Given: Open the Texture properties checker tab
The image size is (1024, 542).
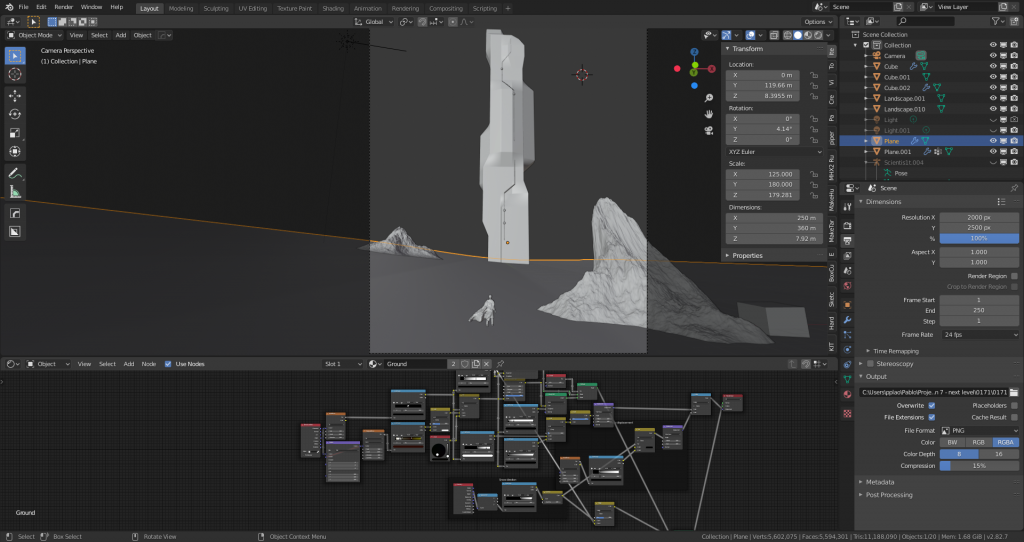Looking at the screenshot, I should (x=847, y=414).
